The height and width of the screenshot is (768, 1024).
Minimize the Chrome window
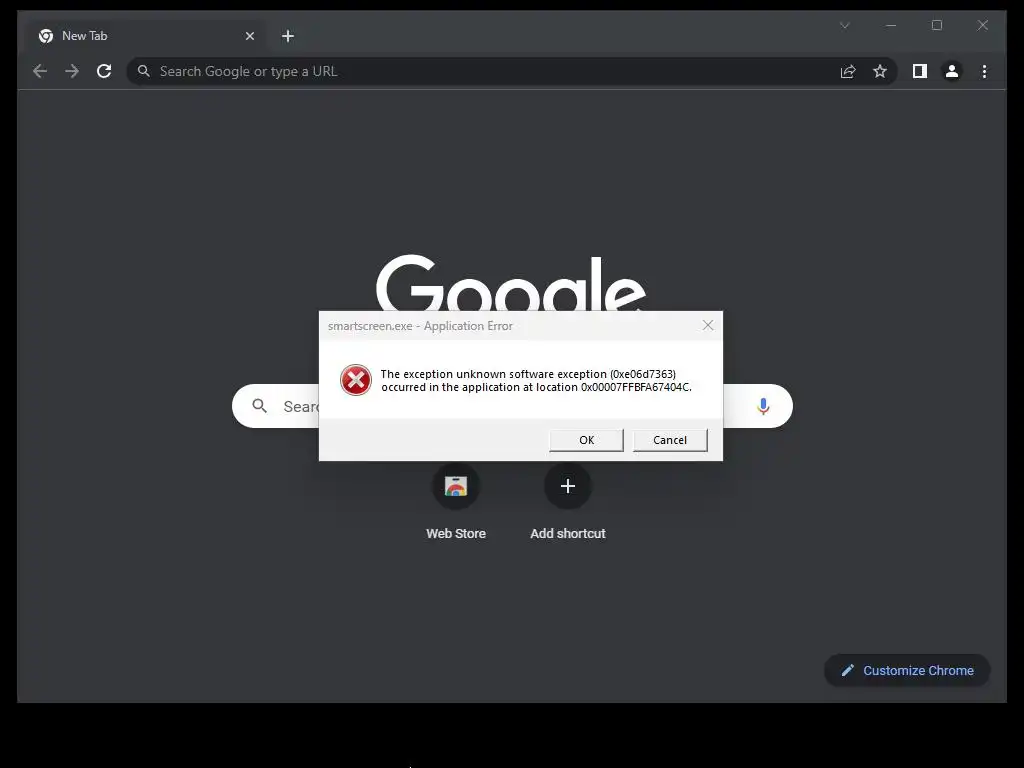coord(891,25)
